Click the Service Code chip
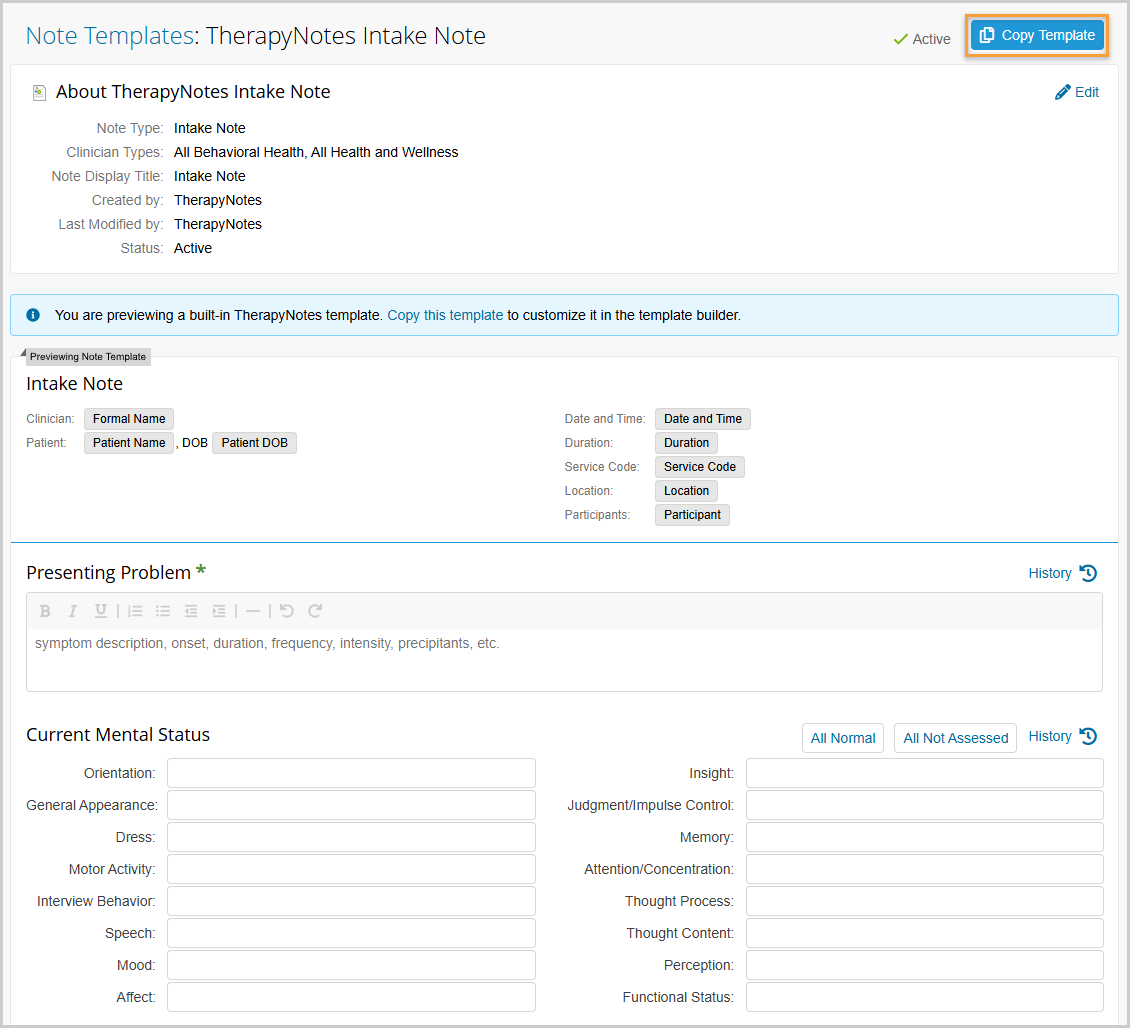This screenshot has height=1028, width=1130. coord(700,467)
